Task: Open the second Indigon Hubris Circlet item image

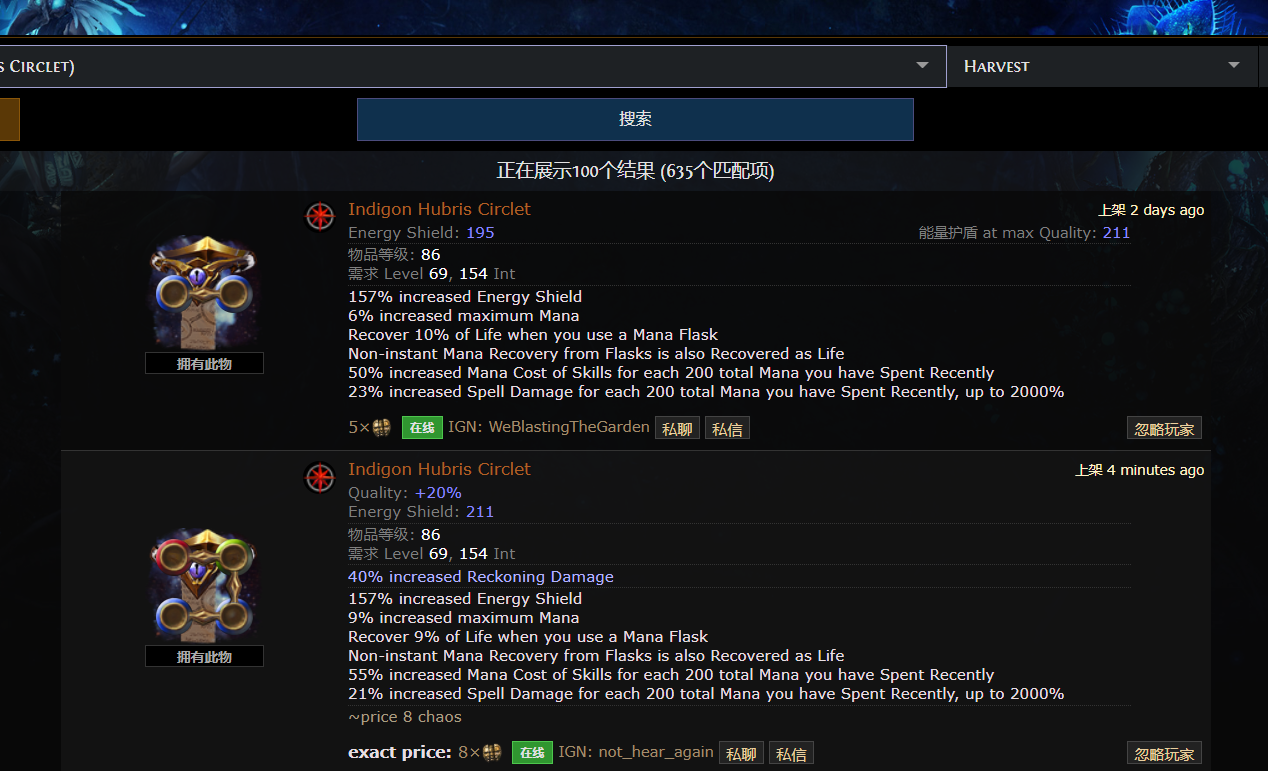Action: pos(204,586)
